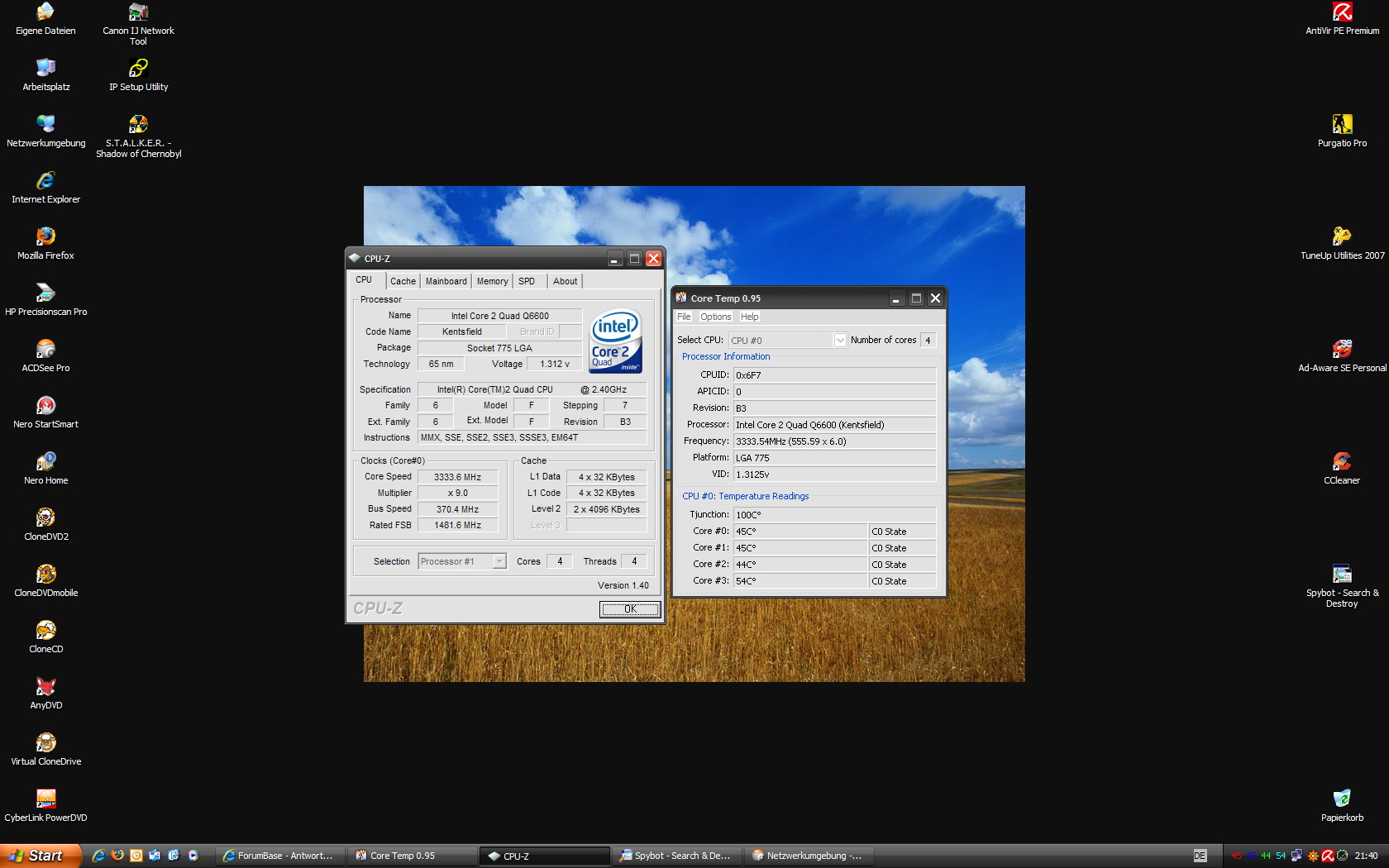
Task: Switch to the Mainboard tab in CPU-Z
Action: pyautogui.click(x=446, y=281)
